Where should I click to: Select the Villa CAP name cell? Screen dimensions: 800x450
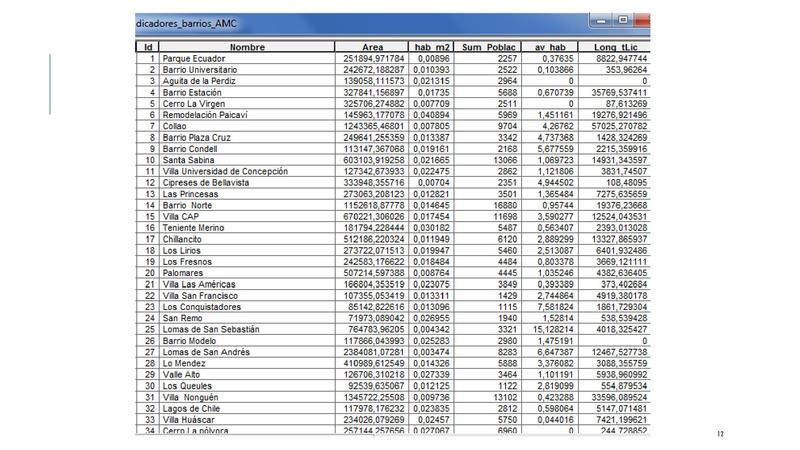point(182,217)
